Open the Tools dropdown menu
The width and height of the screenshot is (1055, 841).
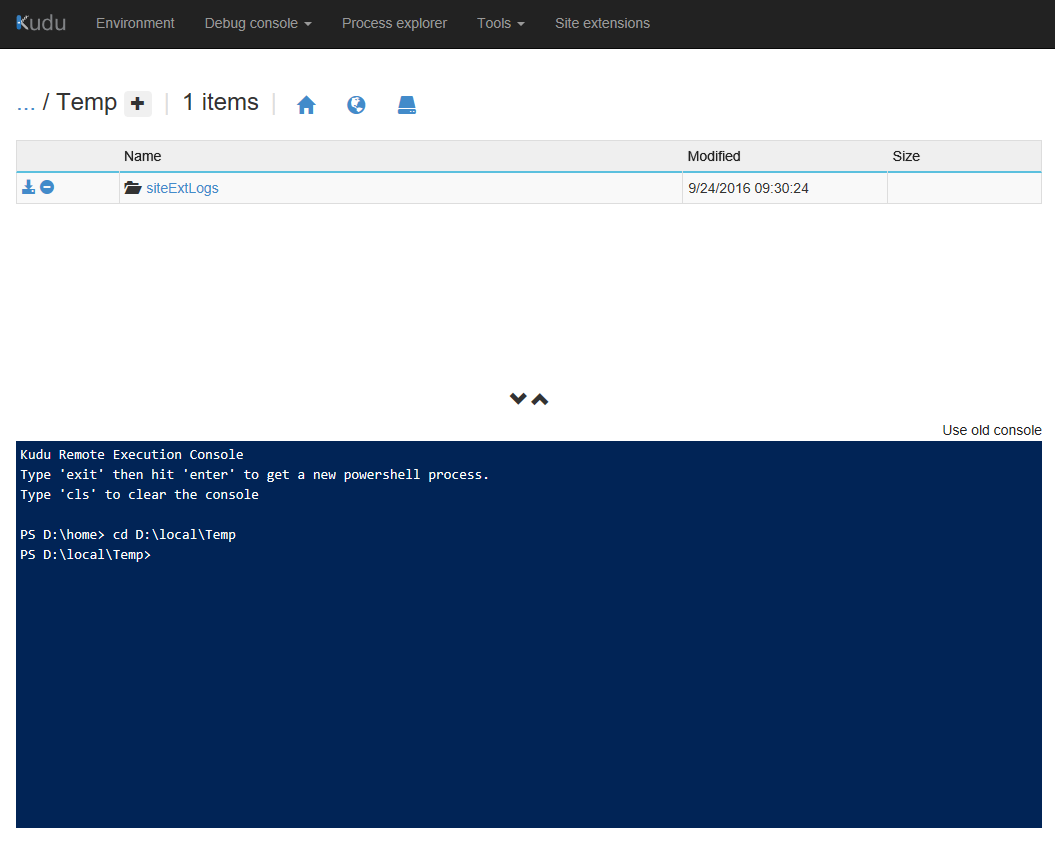[500, 23]
